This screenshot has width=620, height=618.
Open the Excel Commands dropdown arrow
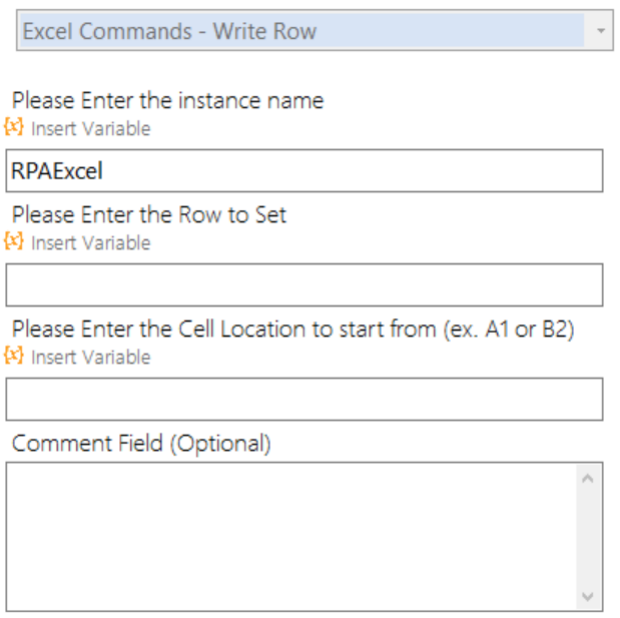coord(600,31)
